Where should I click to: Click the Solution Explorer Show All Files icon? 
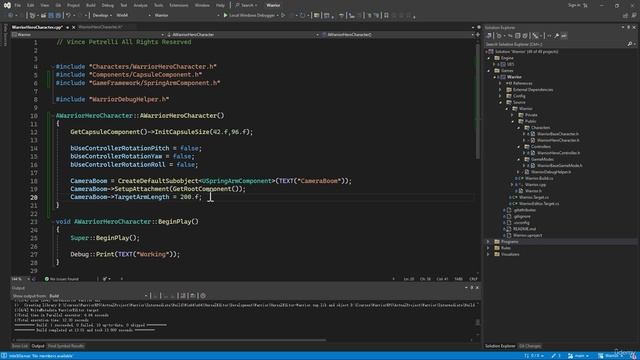pos(525,36)
